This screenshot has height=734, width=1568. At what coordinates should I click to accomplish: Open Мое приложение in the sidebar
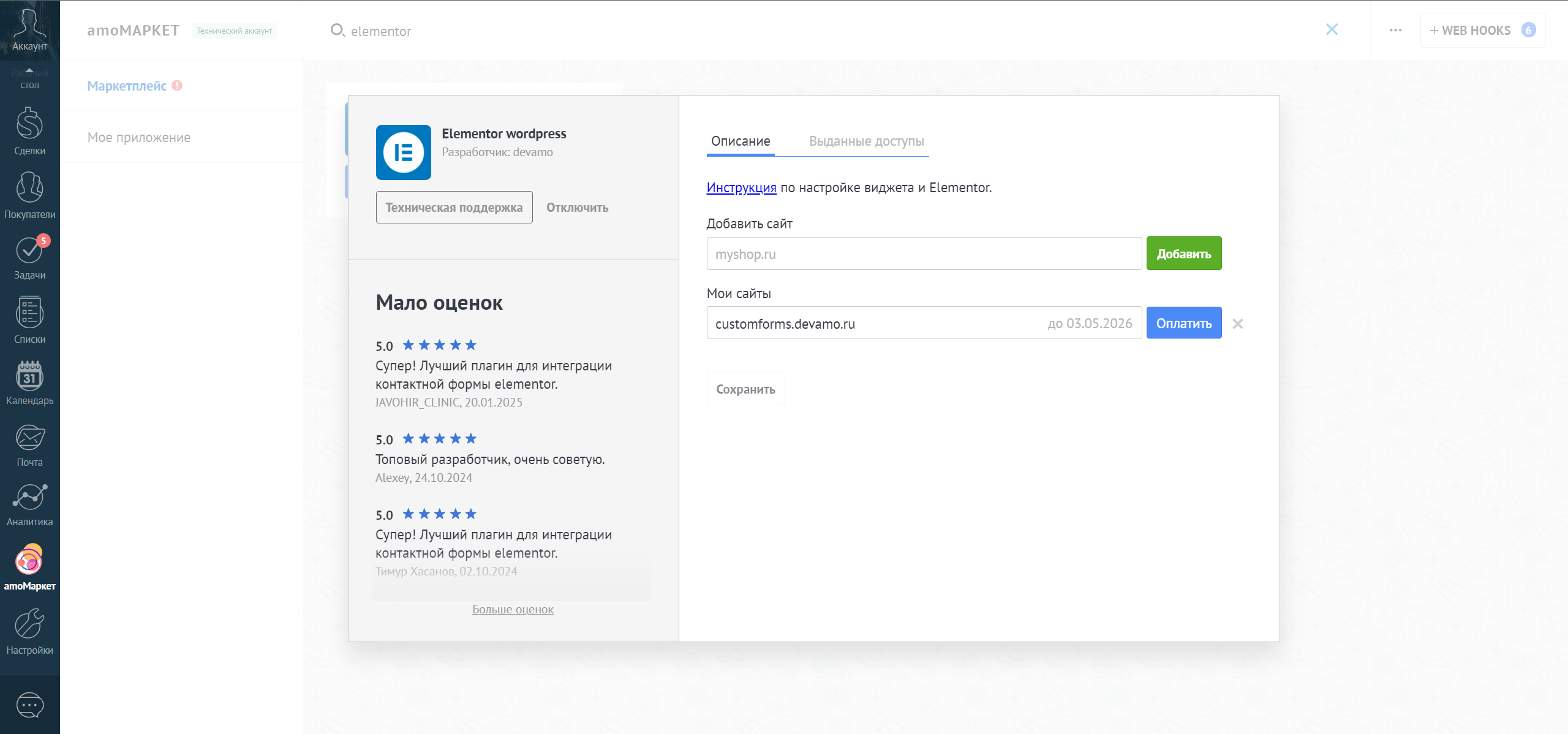(x=138, y=137)
